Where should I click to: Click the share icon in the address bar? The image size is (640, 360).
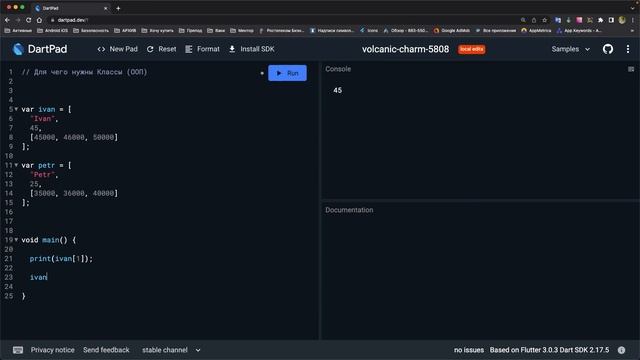coord(534,20)
